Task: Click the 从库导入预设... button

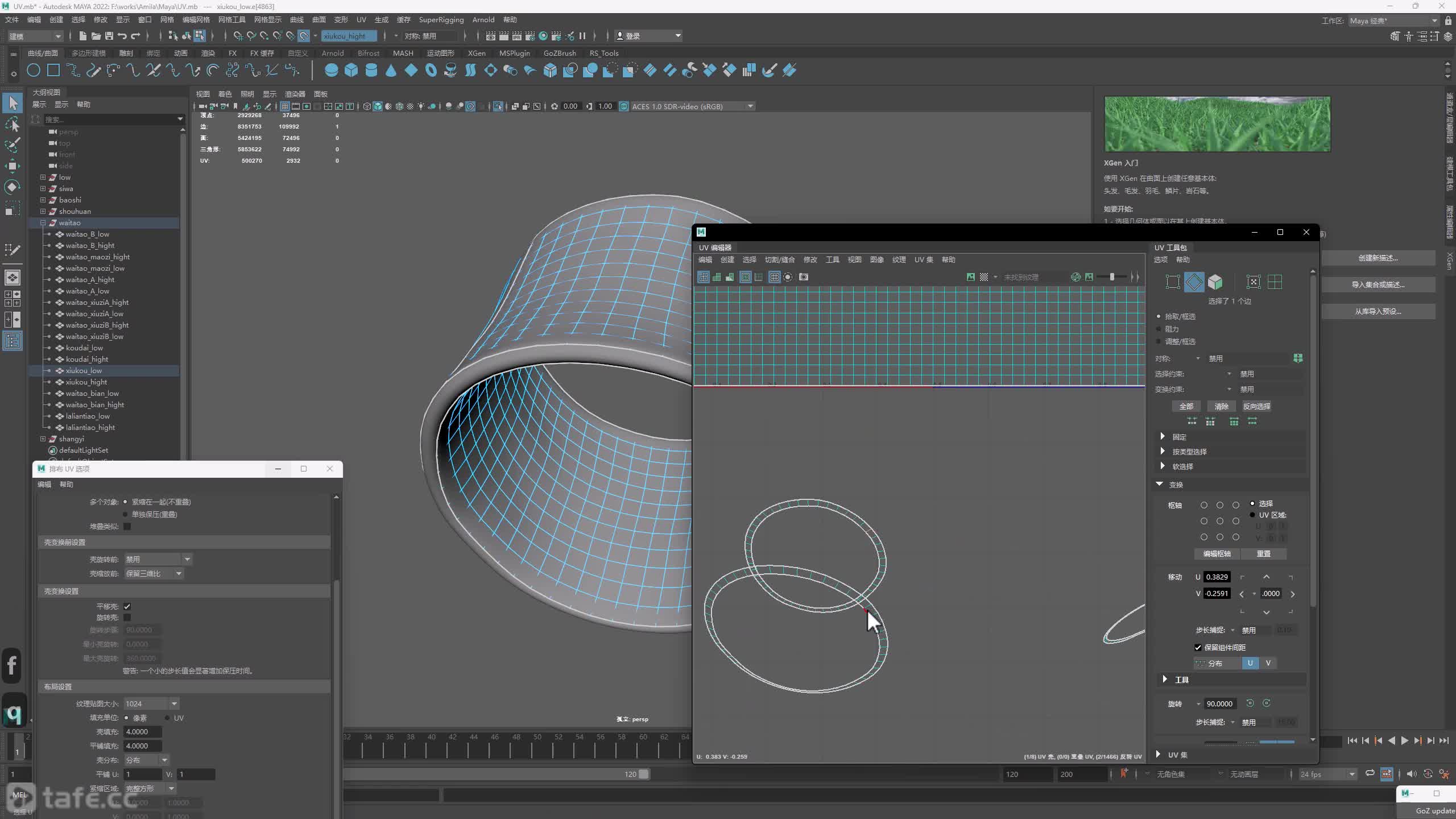Action: (x=1378, y=312)
